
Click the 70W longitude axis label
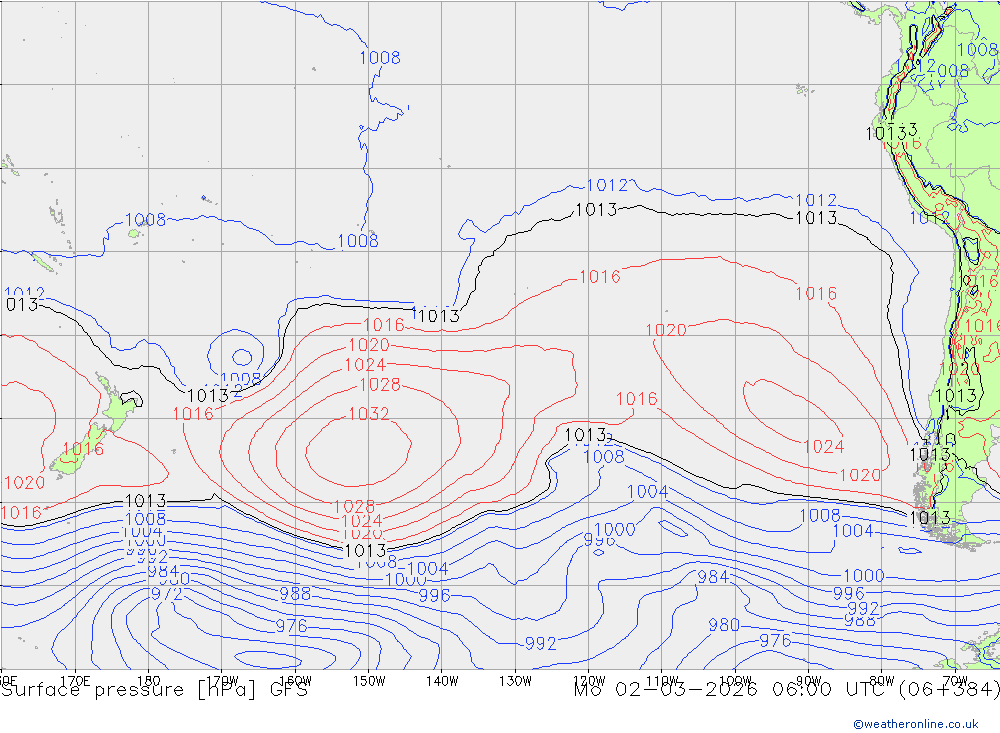point(955,681)
